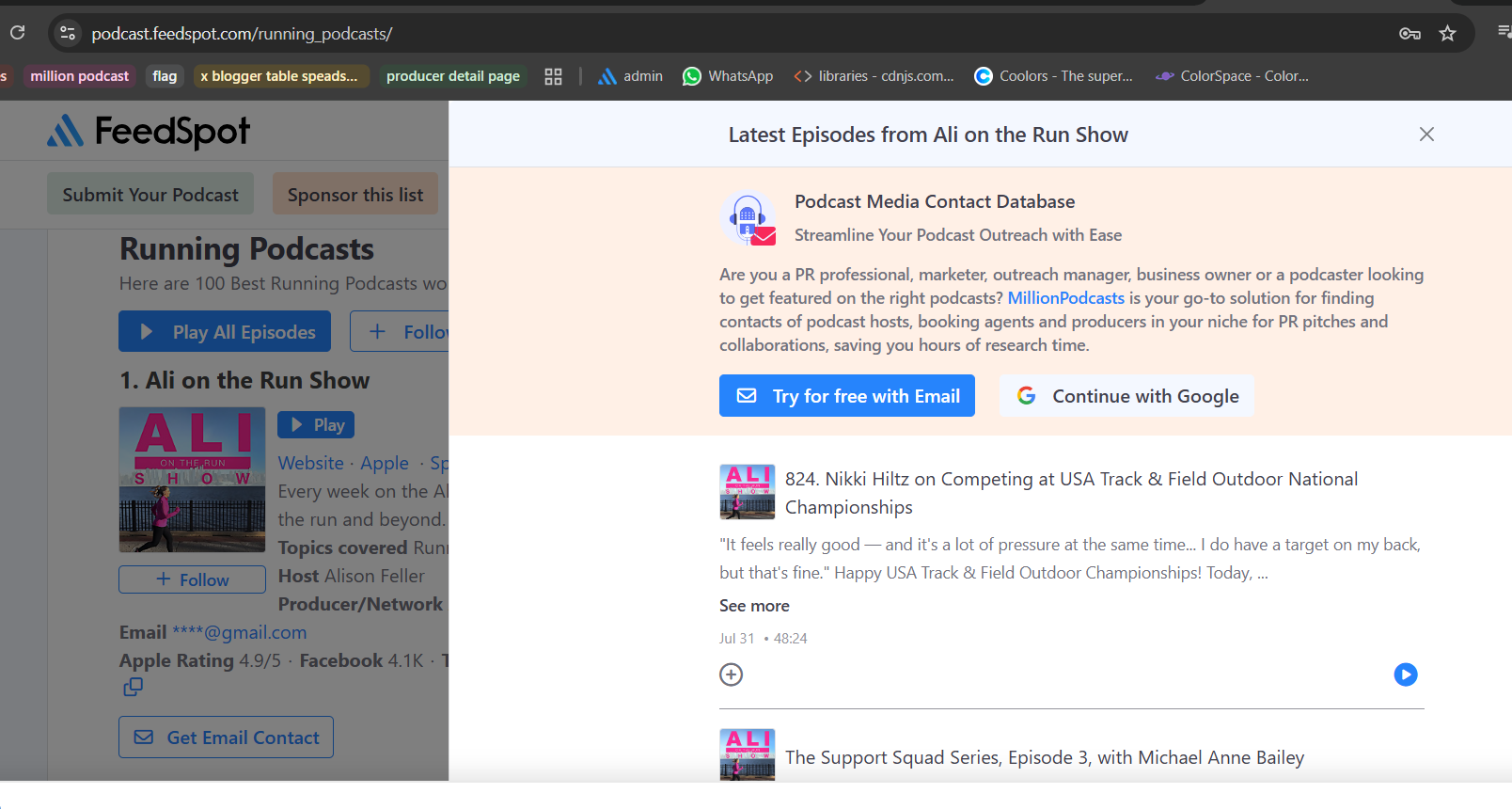1512x809 pixels.
Task: Reload the page with the refresh icon
Action: click(17, 33)
